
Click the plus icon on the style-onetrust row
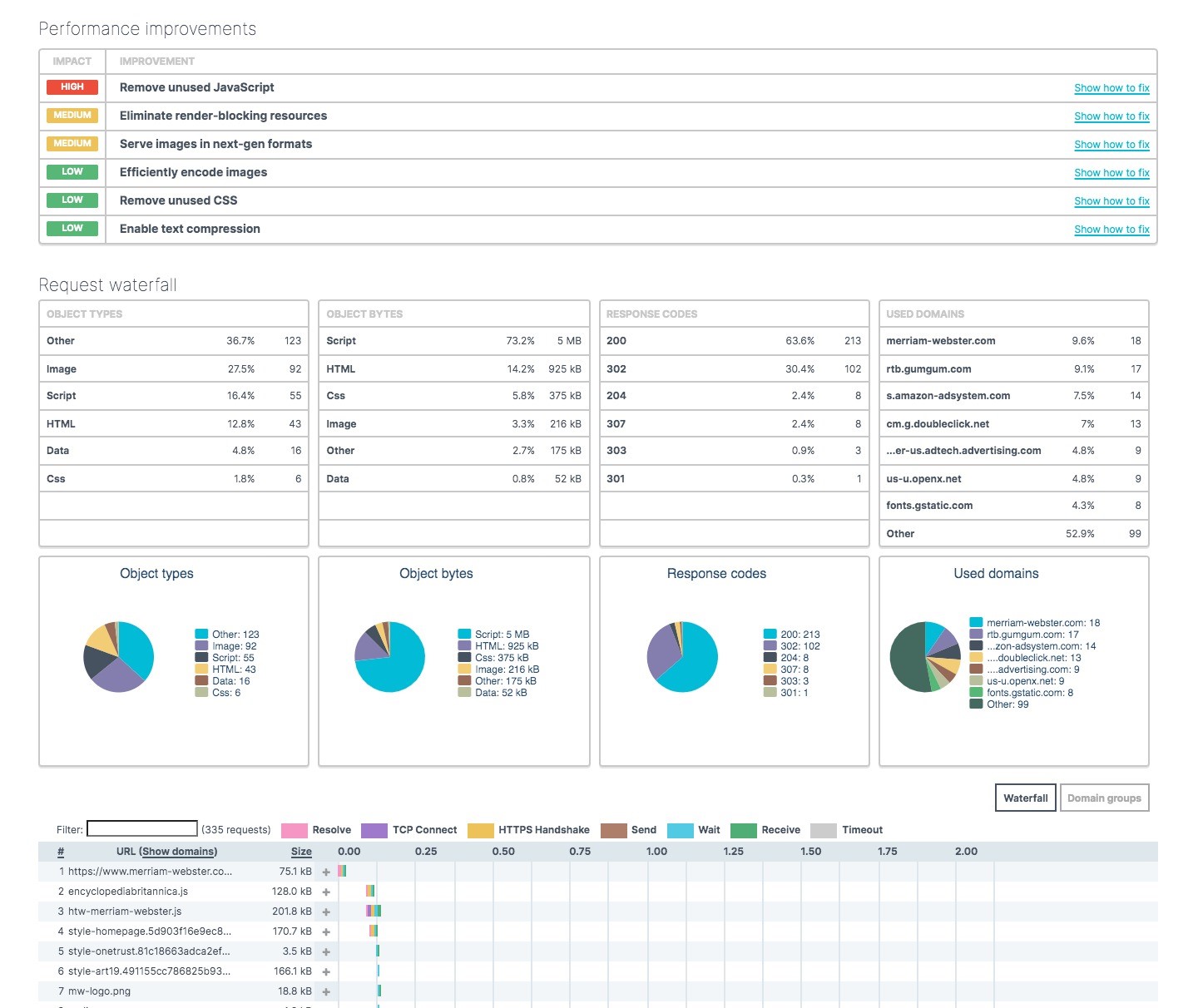(x=326, y=951)
